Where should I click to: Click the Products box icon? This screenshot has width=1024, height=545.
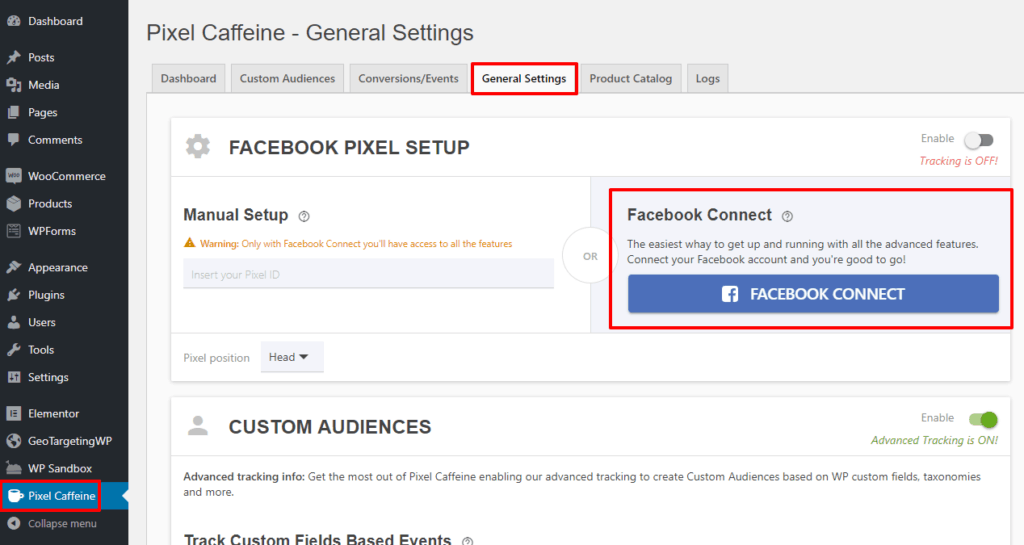[x=14, y=204]
